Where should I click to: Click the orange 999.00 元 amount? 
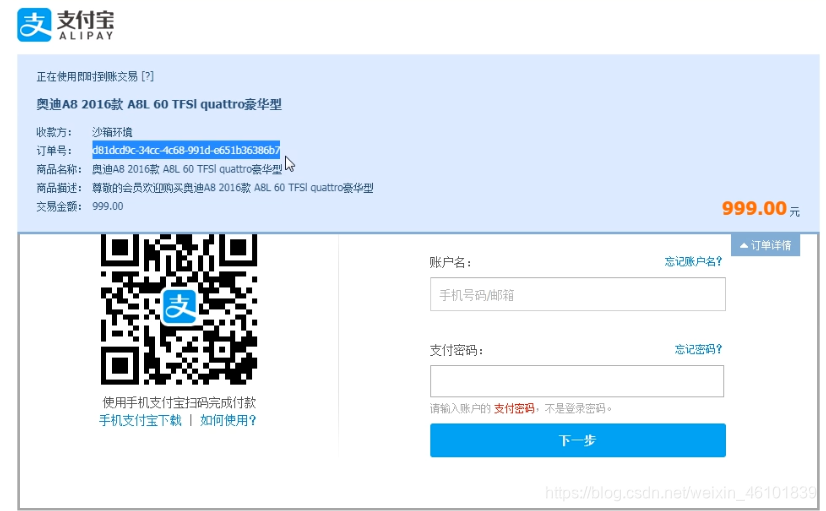click(760, 208)
